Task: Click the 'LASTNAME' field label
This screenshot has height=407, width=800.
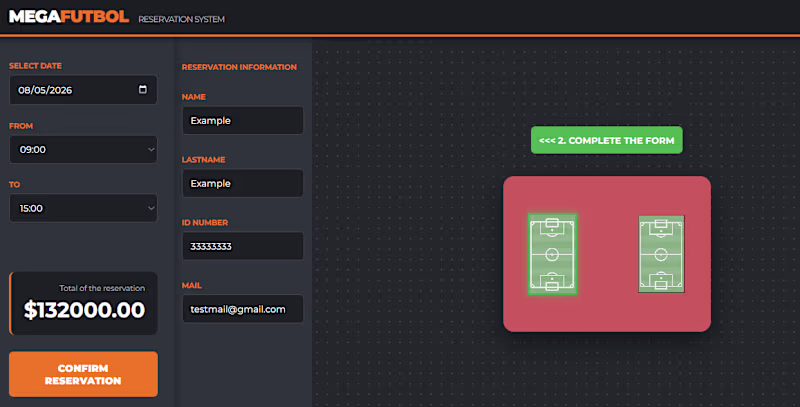Action: pyautogui.click(x=204, y=160)
